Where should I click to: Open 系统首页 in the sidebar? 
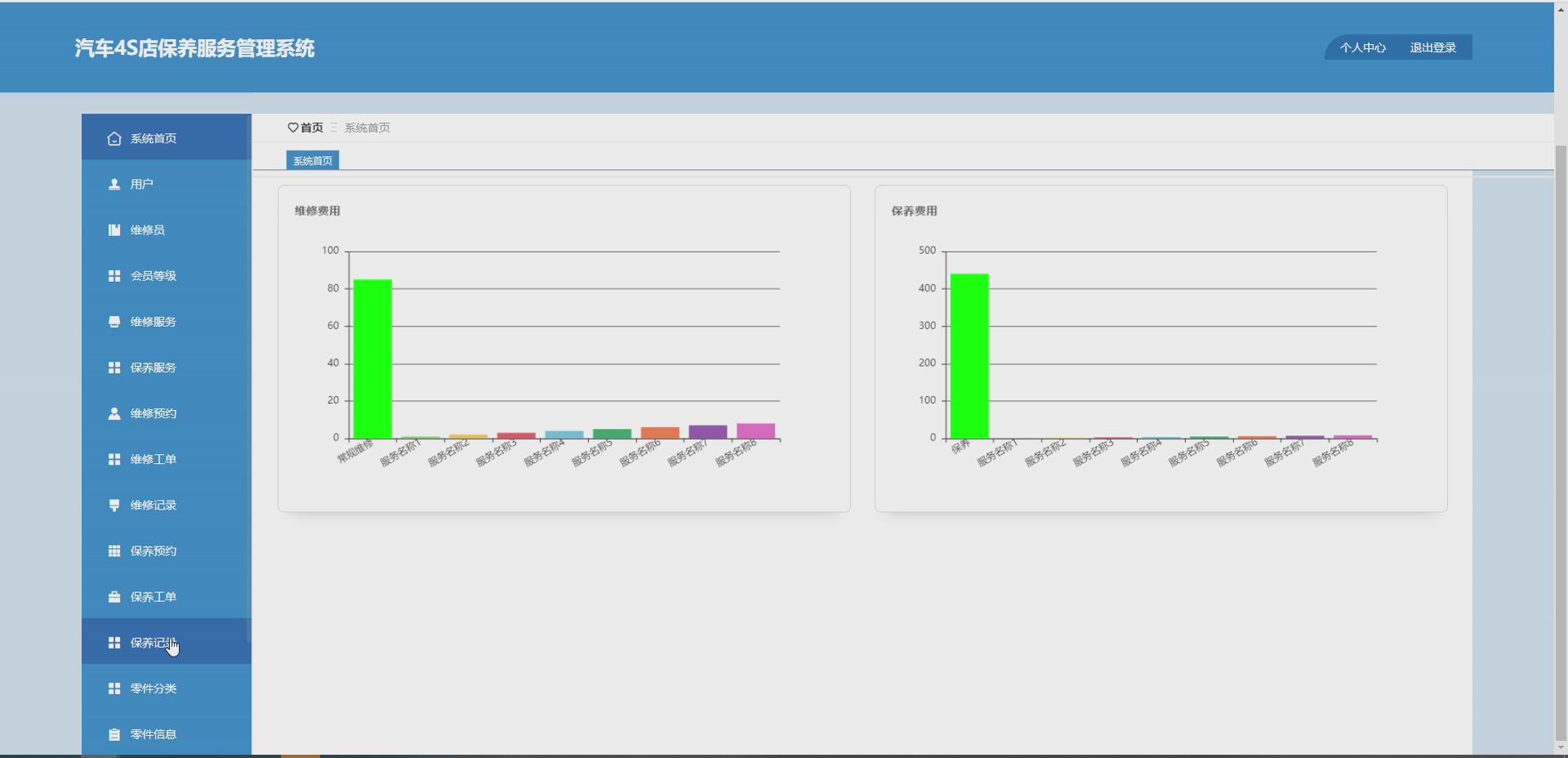pos(166,137)
